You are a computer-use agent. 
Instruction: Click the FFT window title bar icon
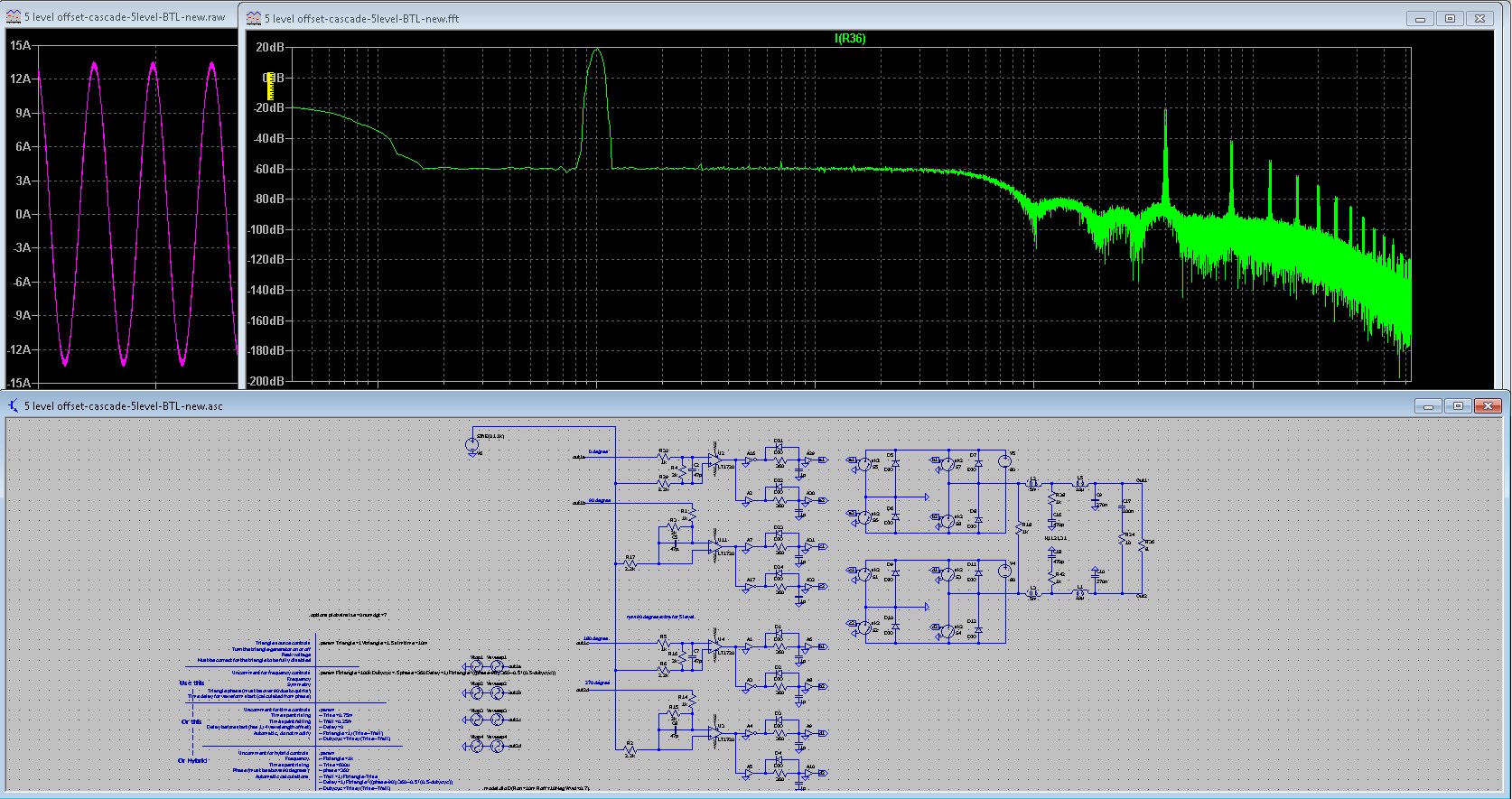click(x=254, y=18)
